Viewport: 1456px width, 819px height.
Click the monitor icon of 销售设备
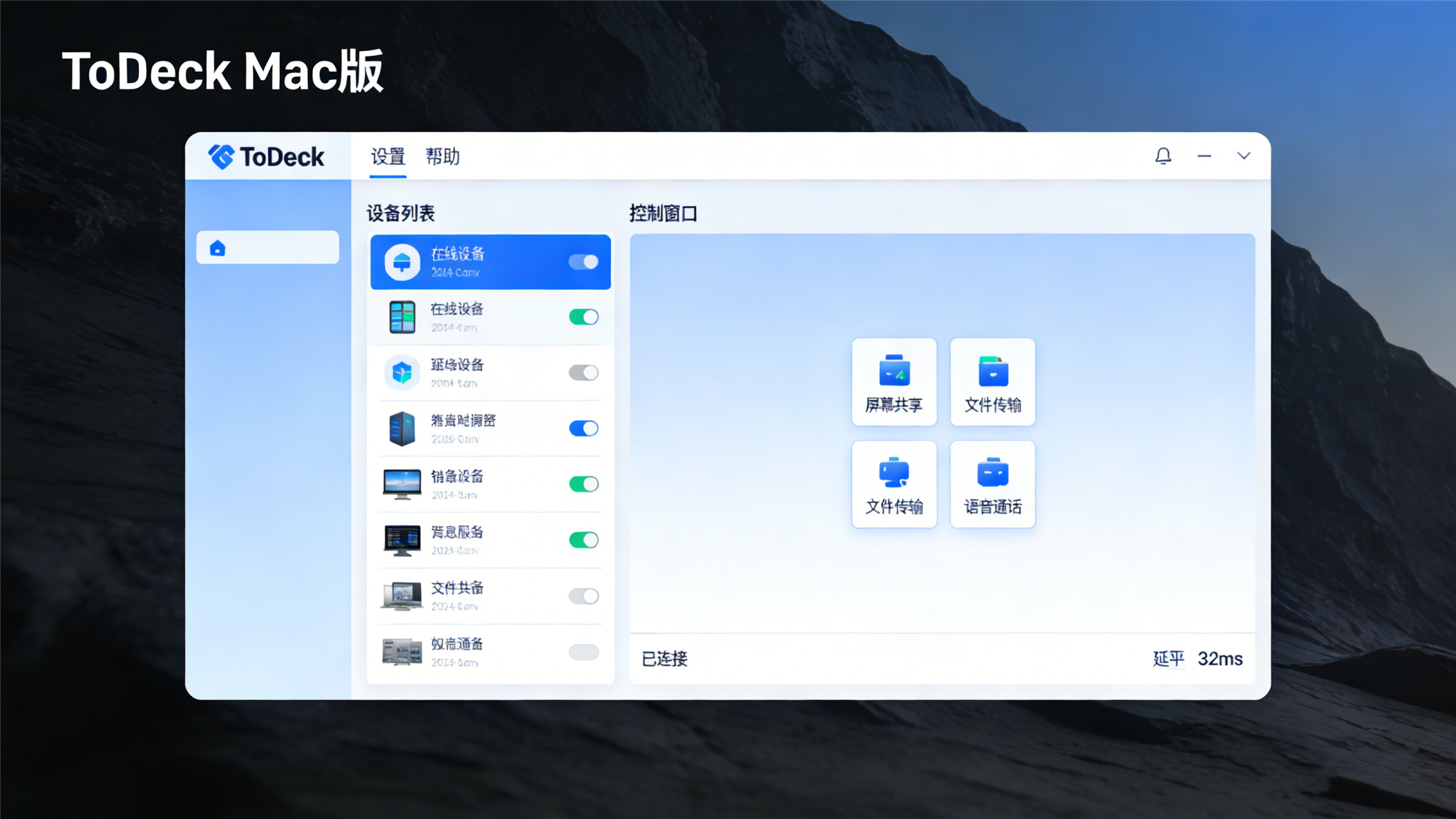402,483
